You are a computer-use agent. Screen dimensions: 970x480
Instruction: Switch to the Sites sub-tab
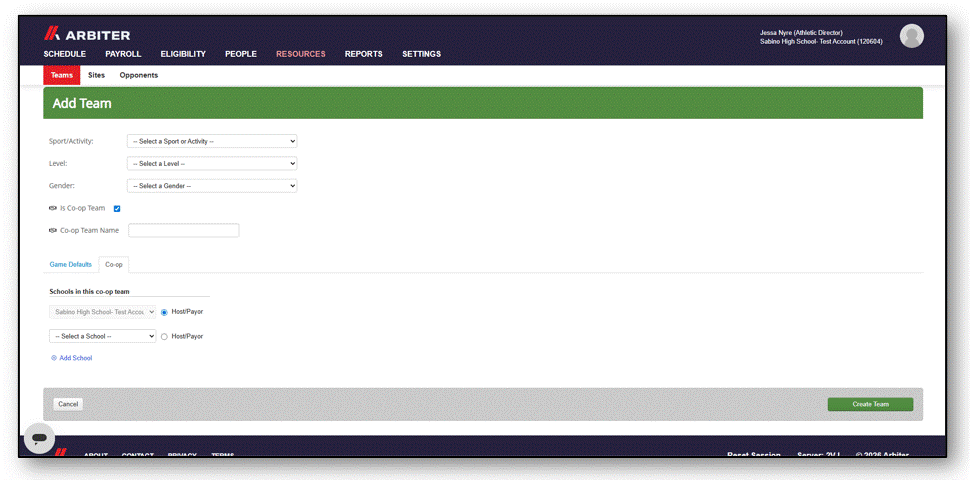97,75
